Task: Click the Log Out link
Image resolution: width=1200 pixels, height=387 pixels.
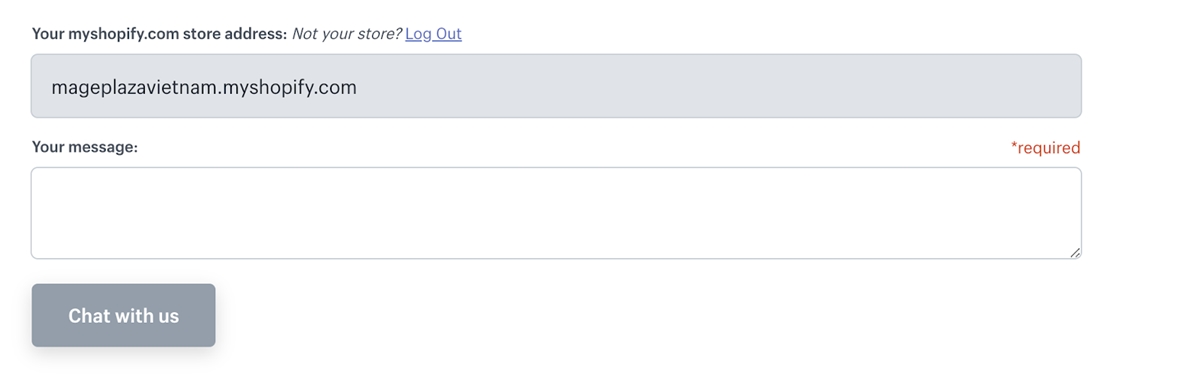Action: (x=433, y=34)
